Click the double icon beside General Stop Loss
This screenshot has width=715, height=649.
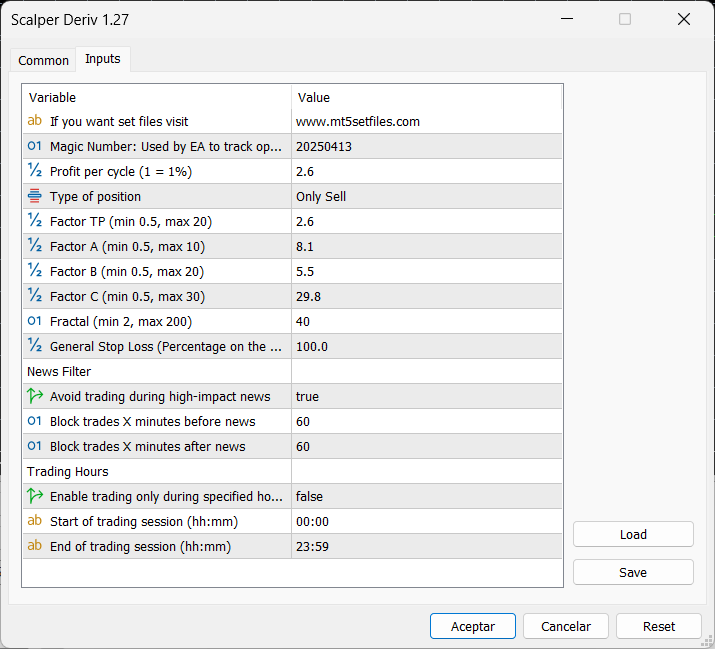35,346
